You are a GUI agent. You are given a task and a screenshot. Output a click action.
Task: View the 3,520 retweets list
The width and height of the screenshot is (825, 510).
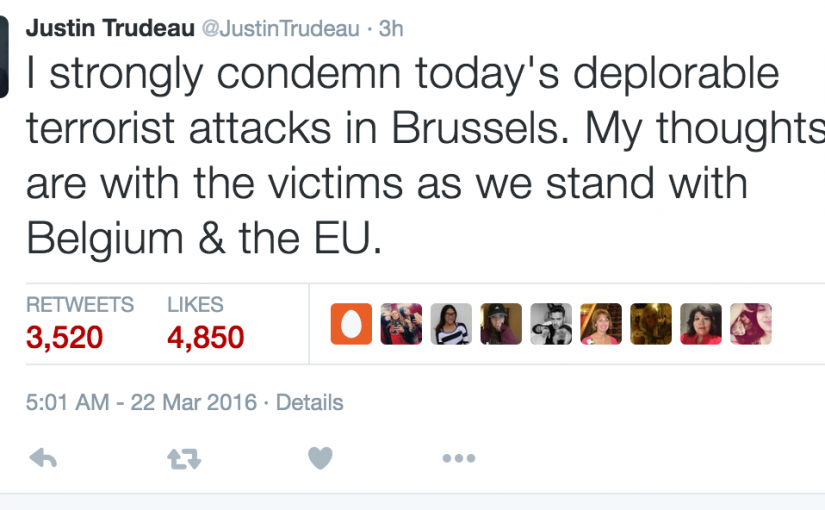tap(66, 337)
